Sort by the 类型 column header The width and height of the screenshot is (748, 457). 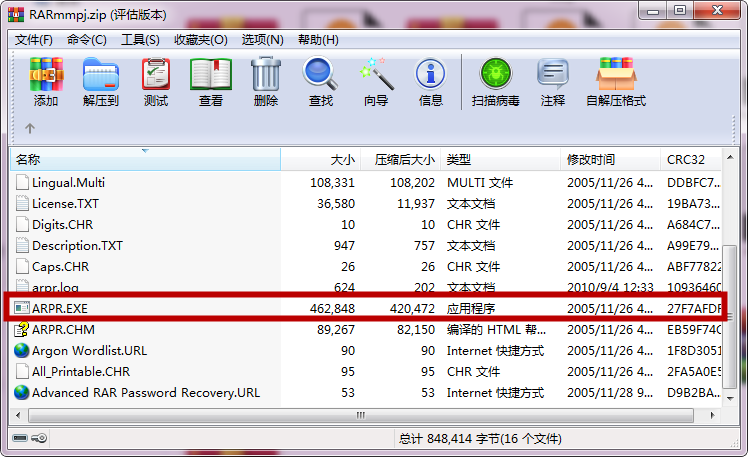point(500,159)
